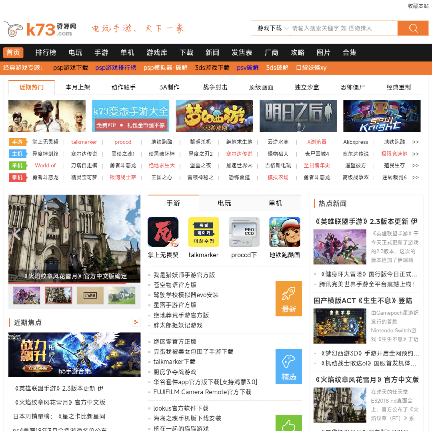Show previous slide in cathedral carousel

(16, 234)
